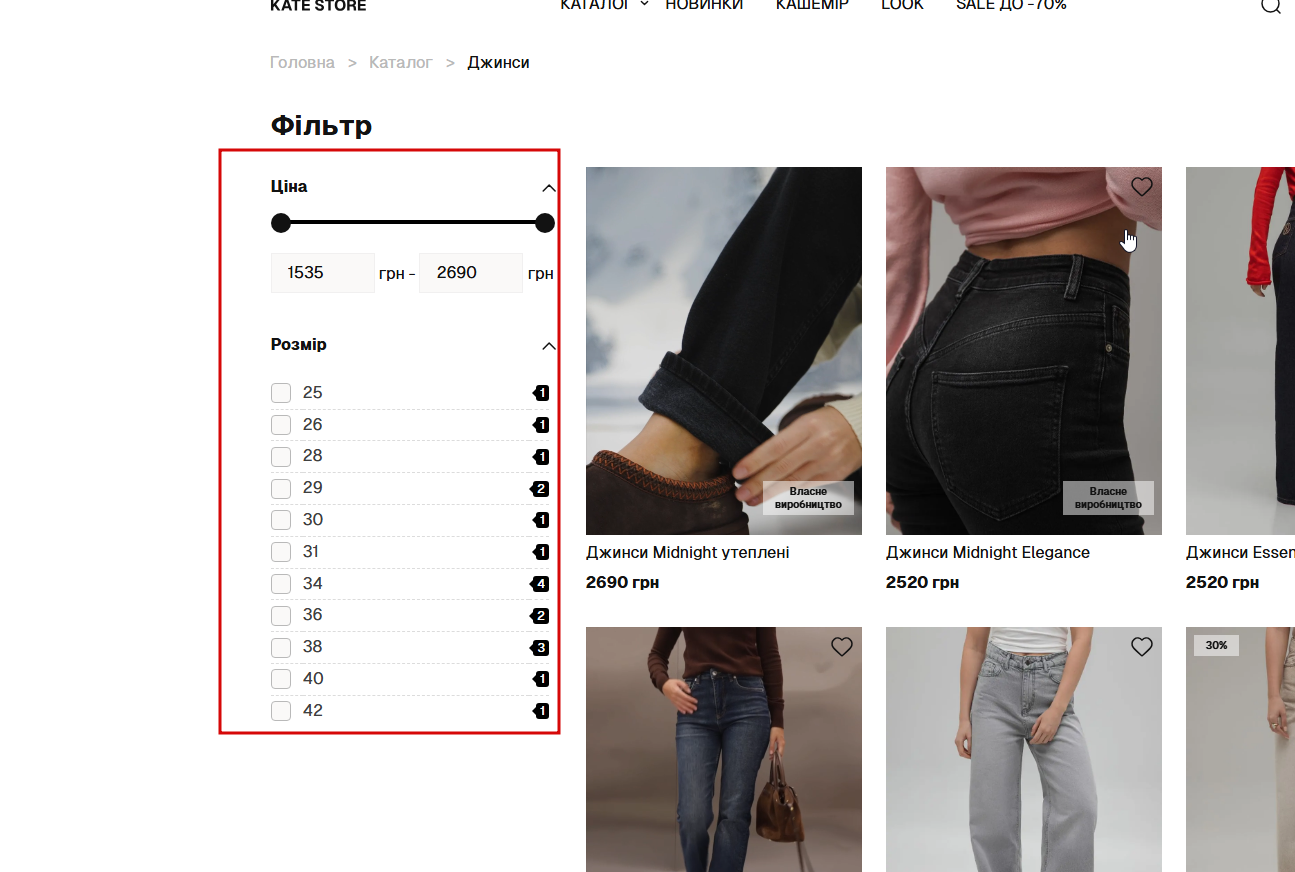
Task: Click the Фільтр heading
Action: [321, 126]
